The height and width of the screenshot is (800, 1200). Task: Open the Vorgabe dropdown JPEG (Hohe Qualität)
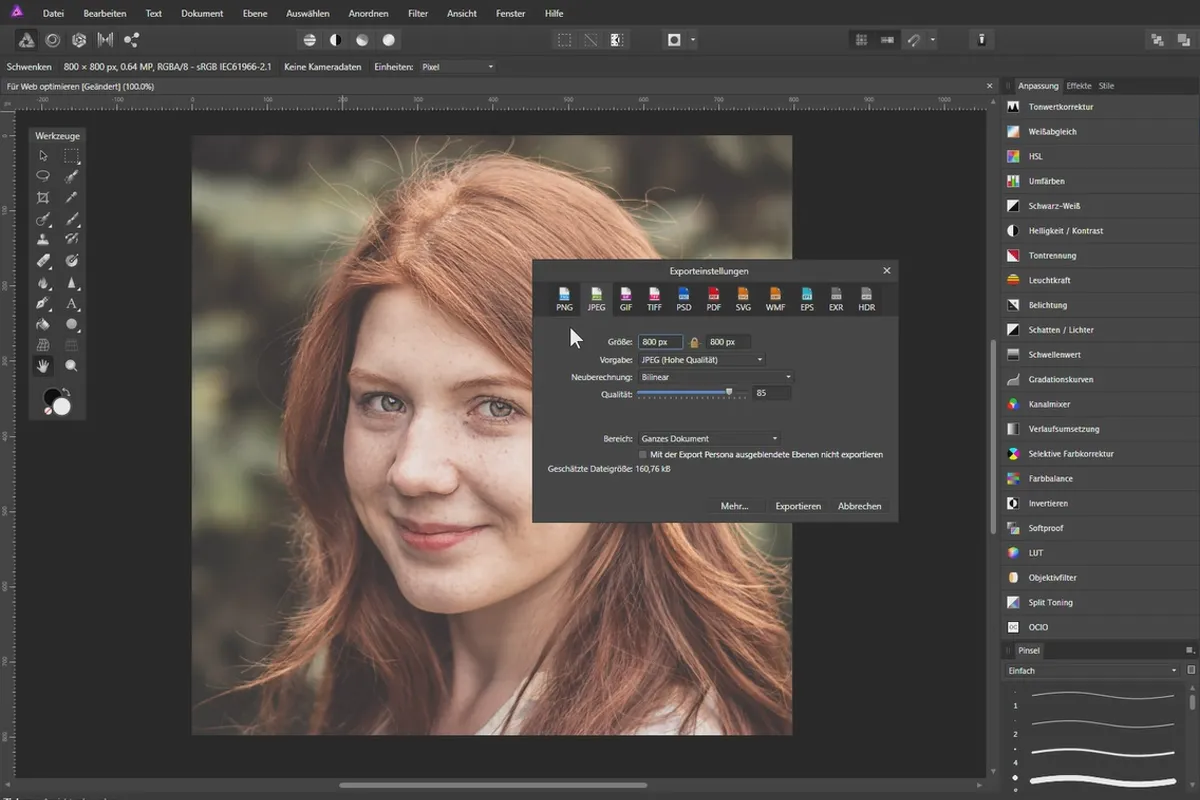(x=702, y=359)
